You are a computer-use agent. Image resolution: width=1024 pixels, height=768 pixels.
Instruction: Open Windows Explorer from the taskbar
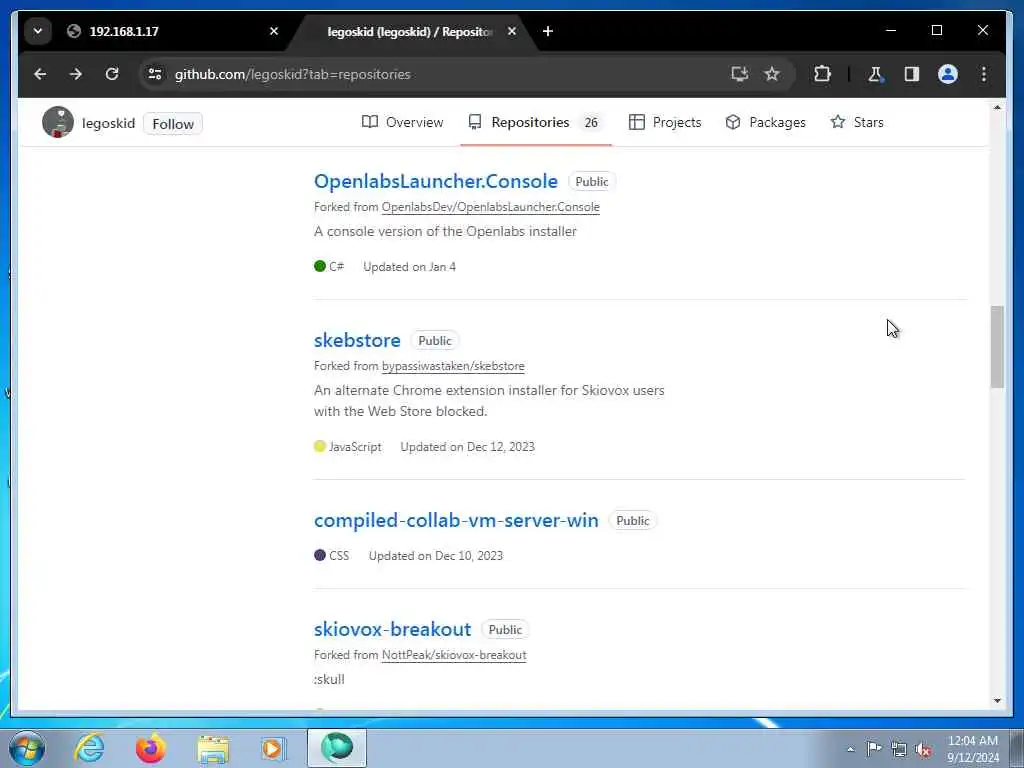pos(213,748)
